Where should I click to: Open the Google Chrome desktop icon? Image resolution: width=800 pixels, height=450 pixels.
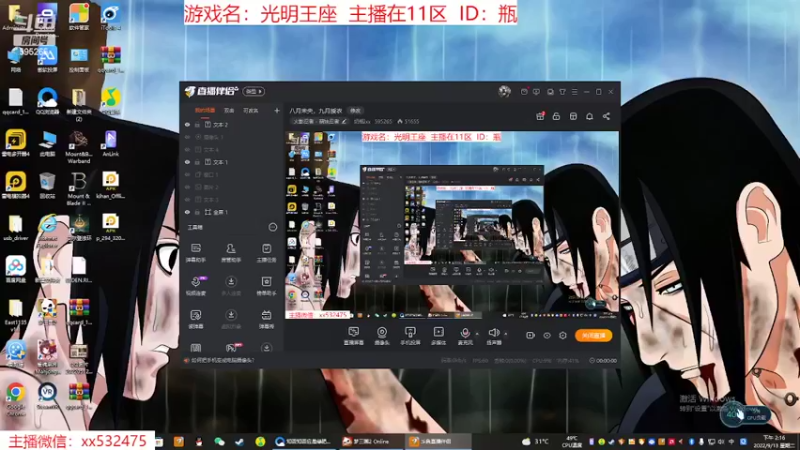point(16,398)
